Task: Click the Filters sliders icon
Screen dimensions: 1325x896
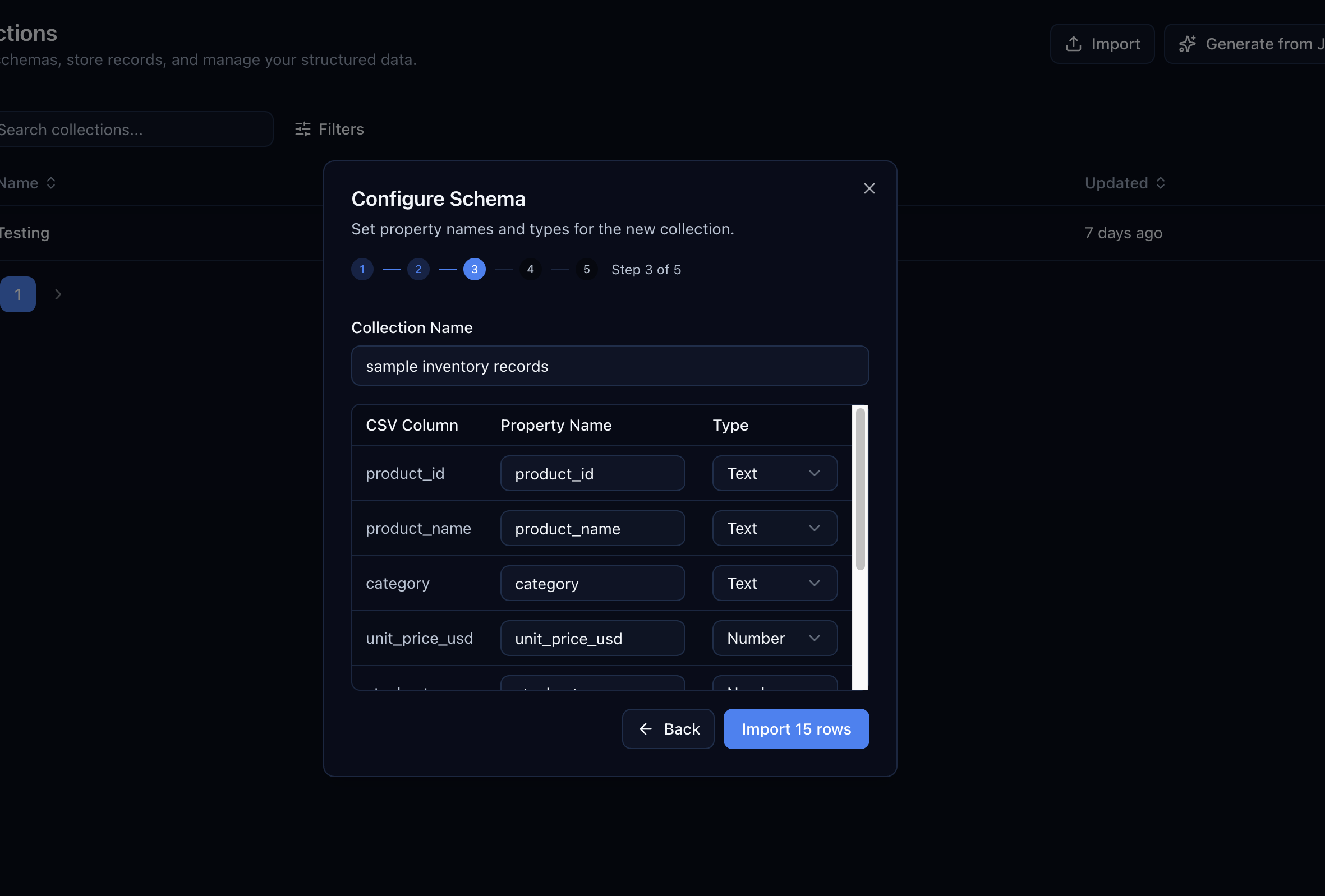Action: (303, 130)
